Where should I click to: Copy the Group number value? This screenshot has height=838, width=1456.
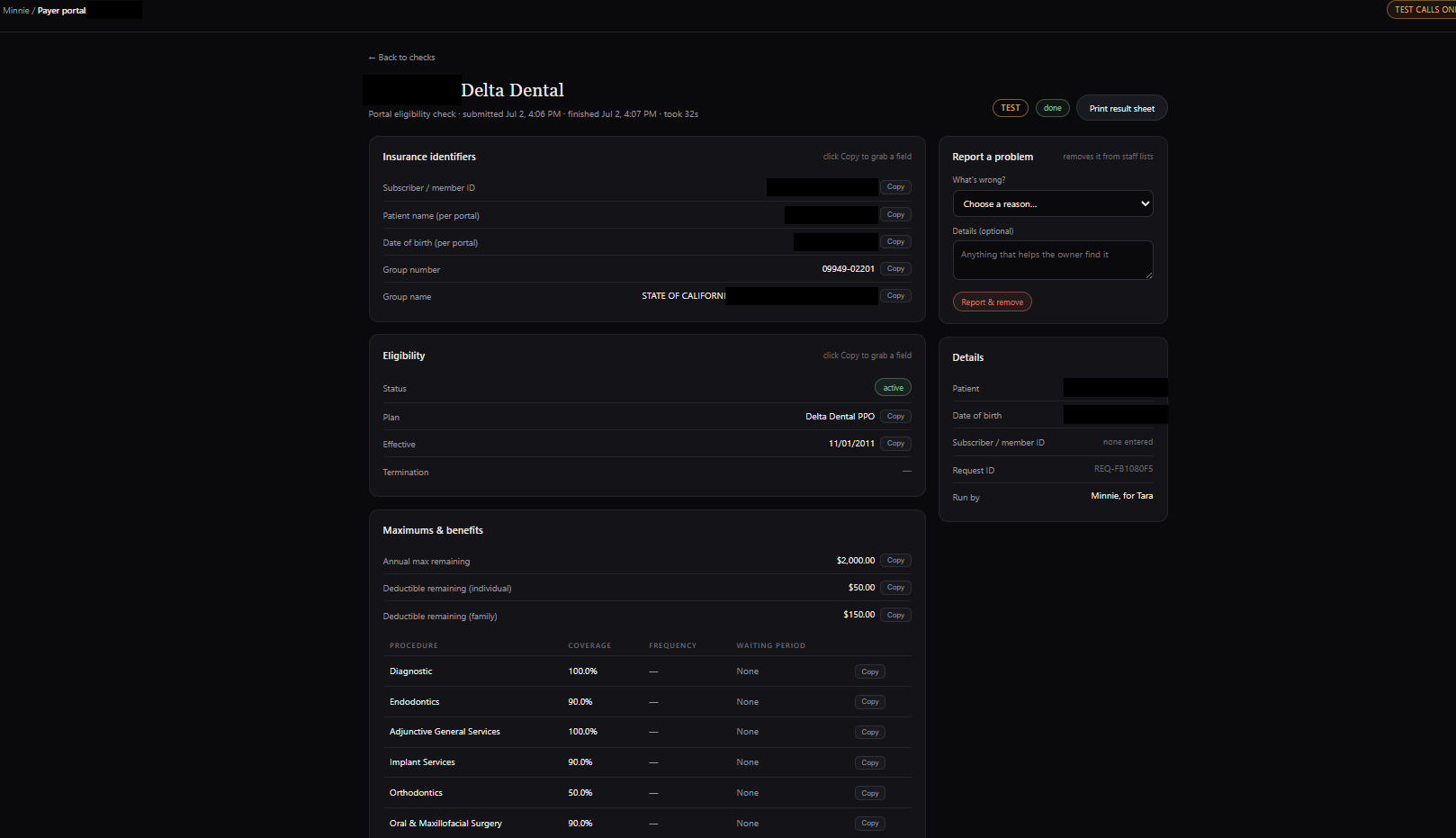pyautogui.click(x=895, y=268)
